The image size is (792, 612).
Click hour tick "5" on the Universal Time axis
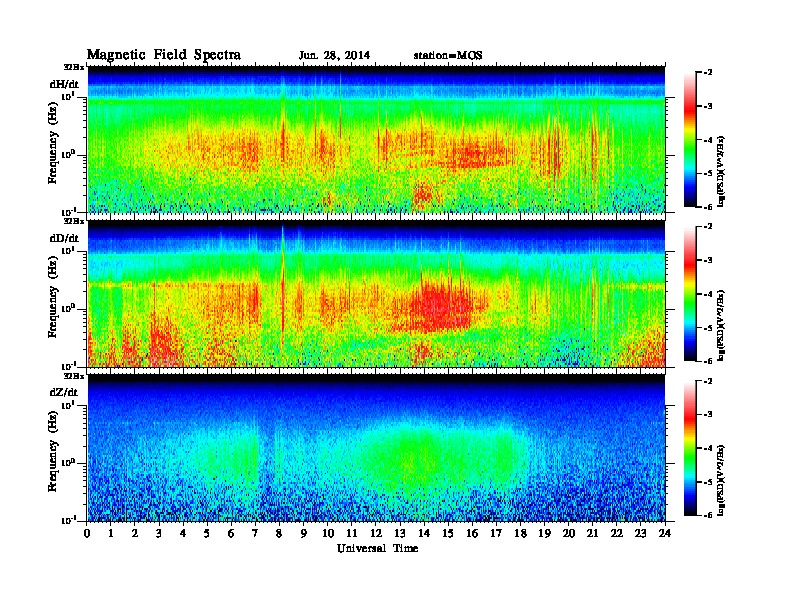pos(208,534)
